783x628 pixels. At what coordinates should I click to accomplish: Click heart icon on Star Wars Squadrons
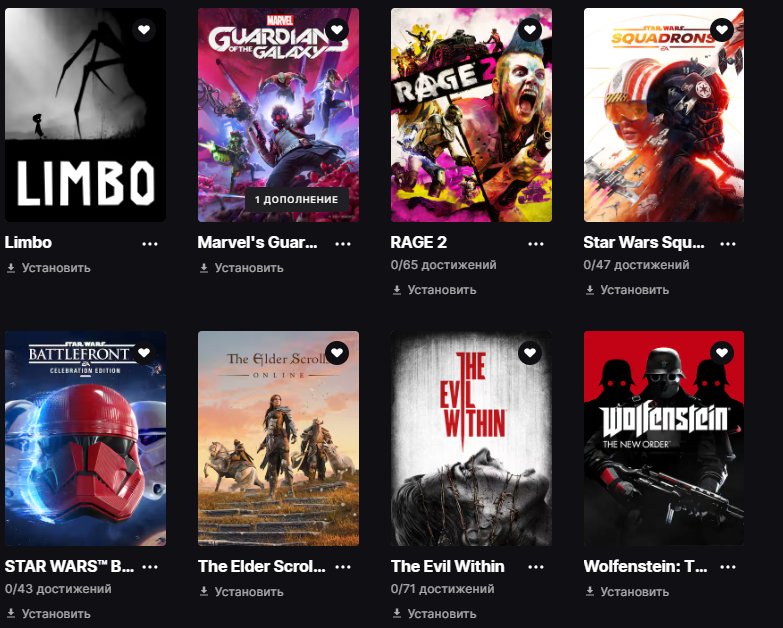tap(722, 30)
